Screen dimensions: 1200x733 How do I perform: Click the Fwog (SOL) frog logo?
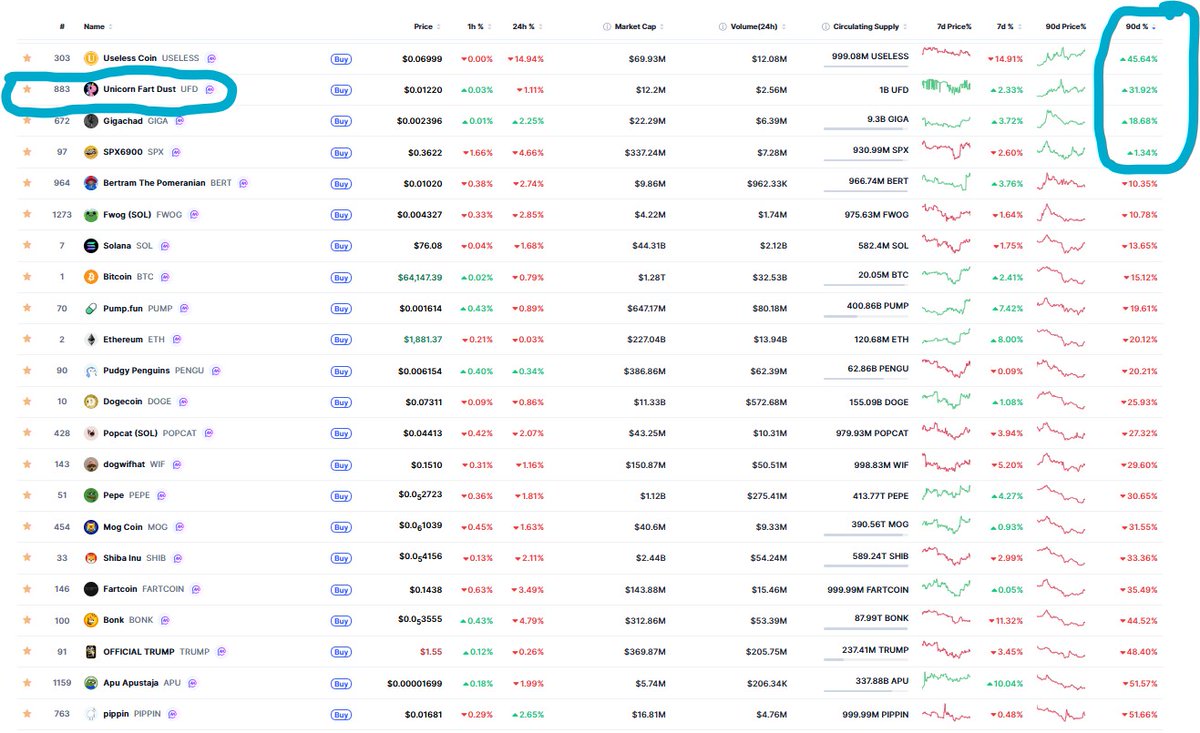(91, 215)
